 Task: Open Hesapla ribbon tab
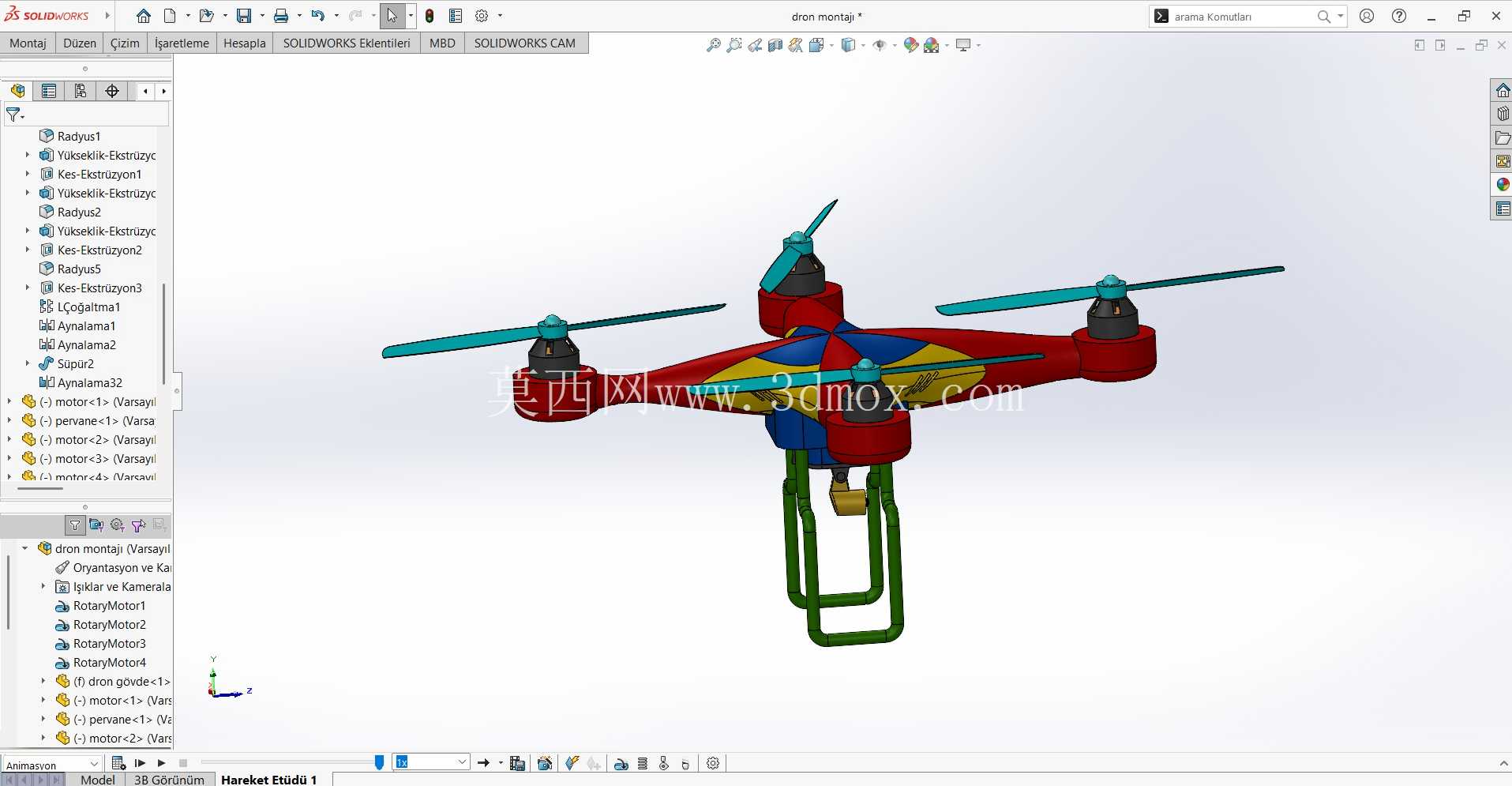point(245,43)
